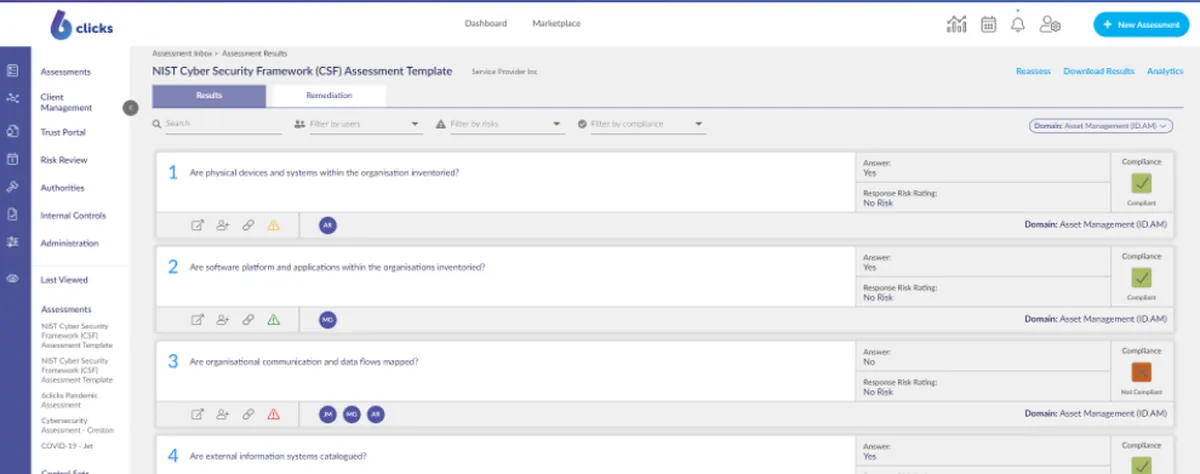Image resolution: width=1200 pixels, height=474 pixels.
Task: Select Administration in the sidebar
Action: [x=70, y=243]
